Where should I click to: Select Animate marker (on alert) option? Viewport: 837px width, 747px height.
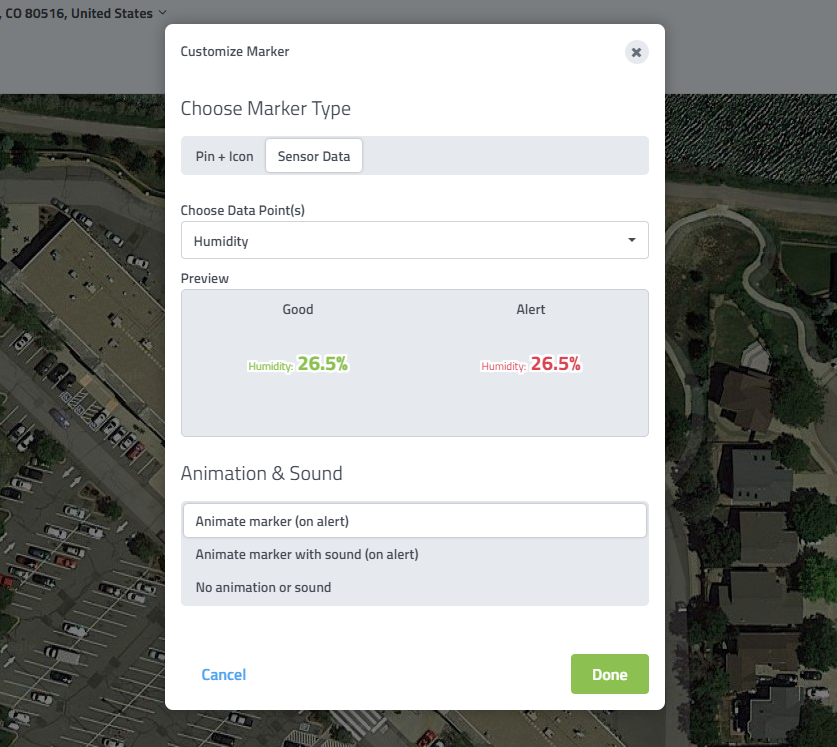[x=414, y=521]
